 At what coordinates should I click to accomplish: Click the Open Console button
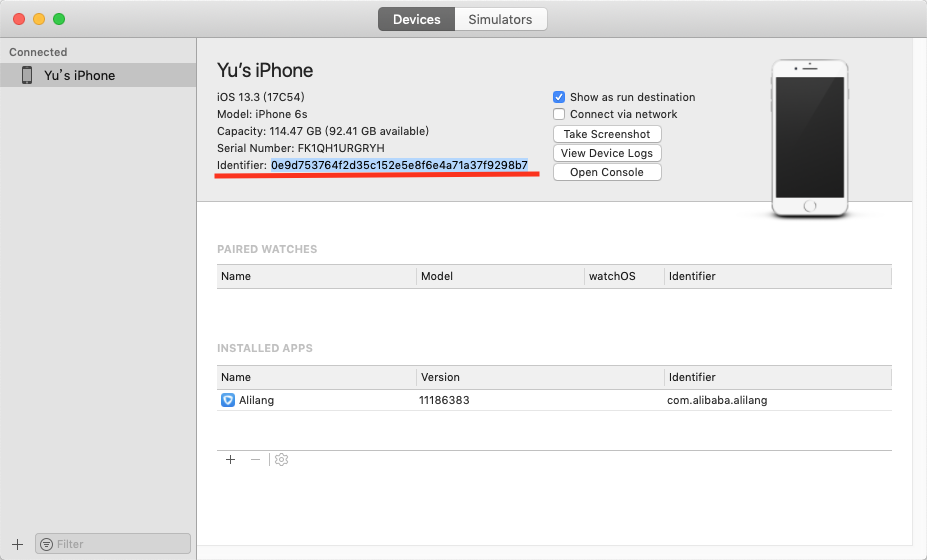(x=607, y=172)
